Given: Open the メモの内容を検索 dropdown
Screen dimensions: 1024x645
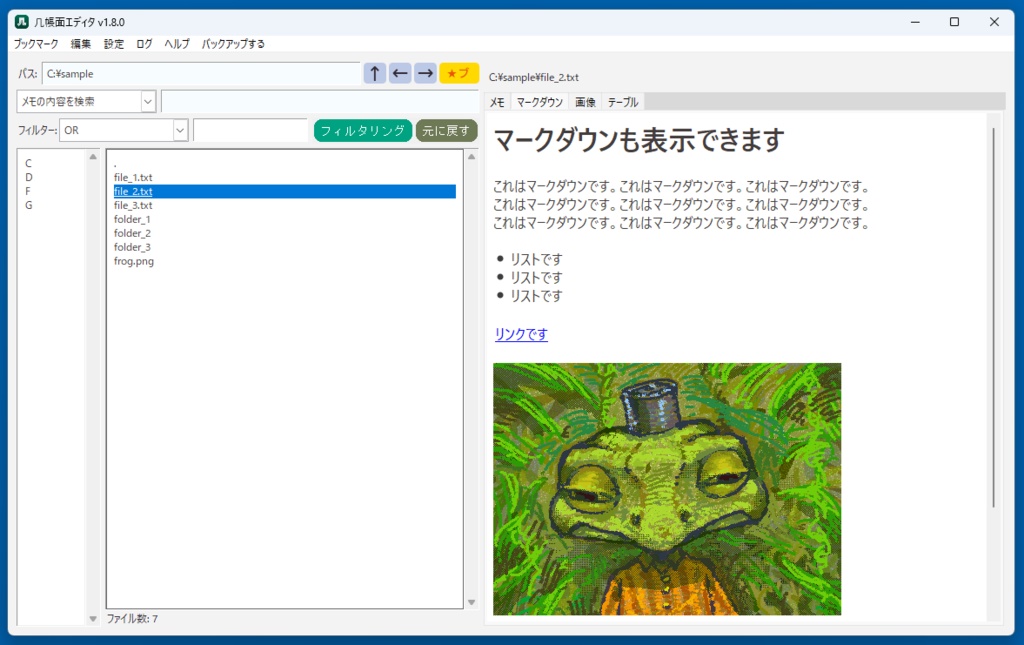Looking at the screenshot, I should coord(147,101).
